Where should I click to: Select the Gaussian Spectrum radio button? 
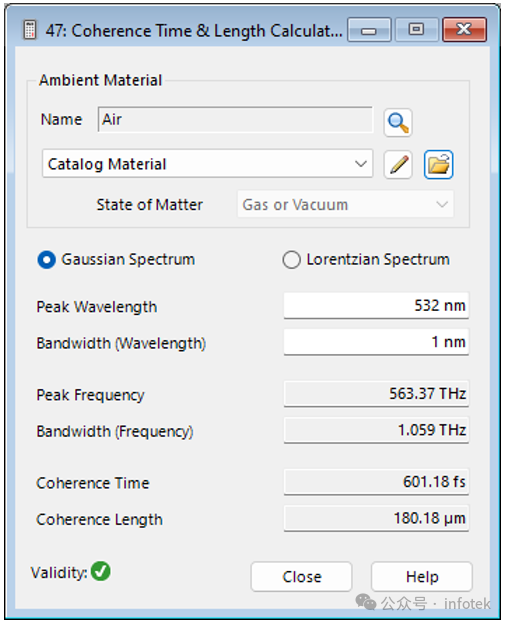tap(47, 260)
